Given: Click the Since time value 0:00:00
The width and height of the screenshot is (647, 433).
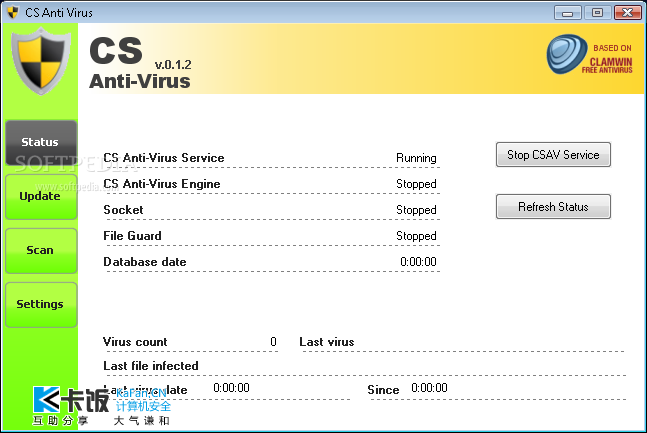Looking at the screenshot, I should (x=429, y=388).
